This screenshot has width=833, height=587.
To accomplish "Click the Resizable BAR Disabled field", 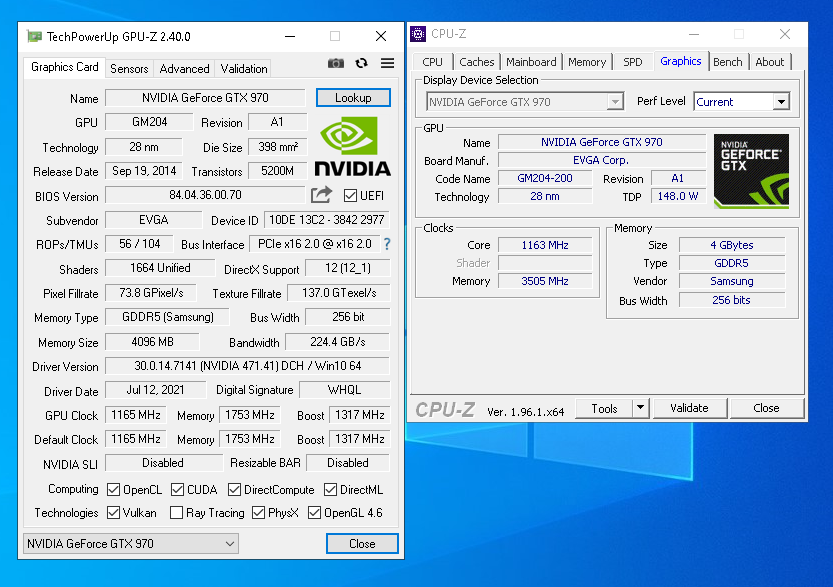I will (x=348, y=463).
